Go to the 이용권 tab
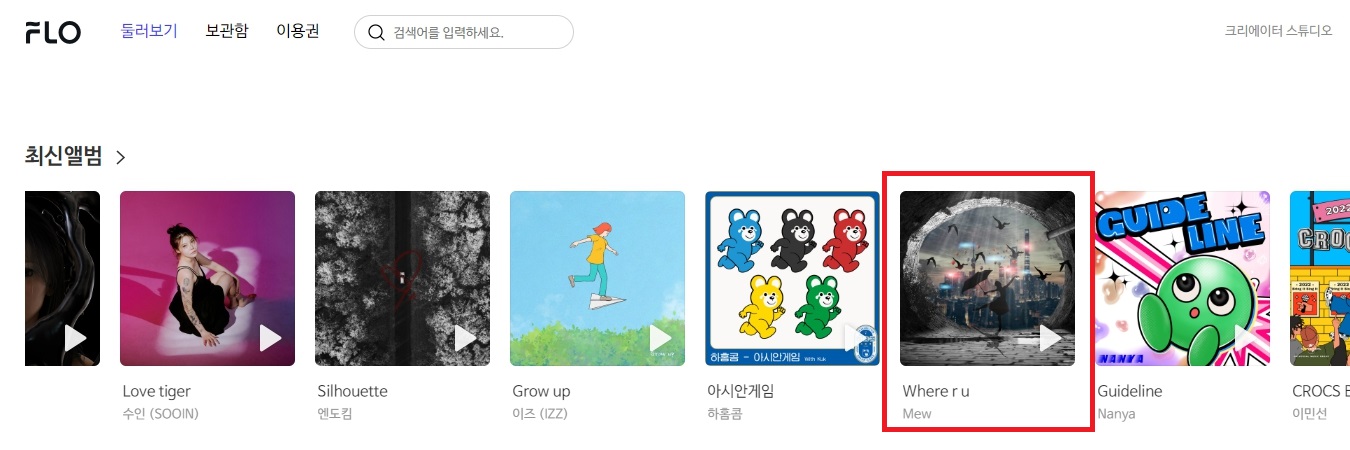This screenshot has height=450, width=1350. point(298,31)
